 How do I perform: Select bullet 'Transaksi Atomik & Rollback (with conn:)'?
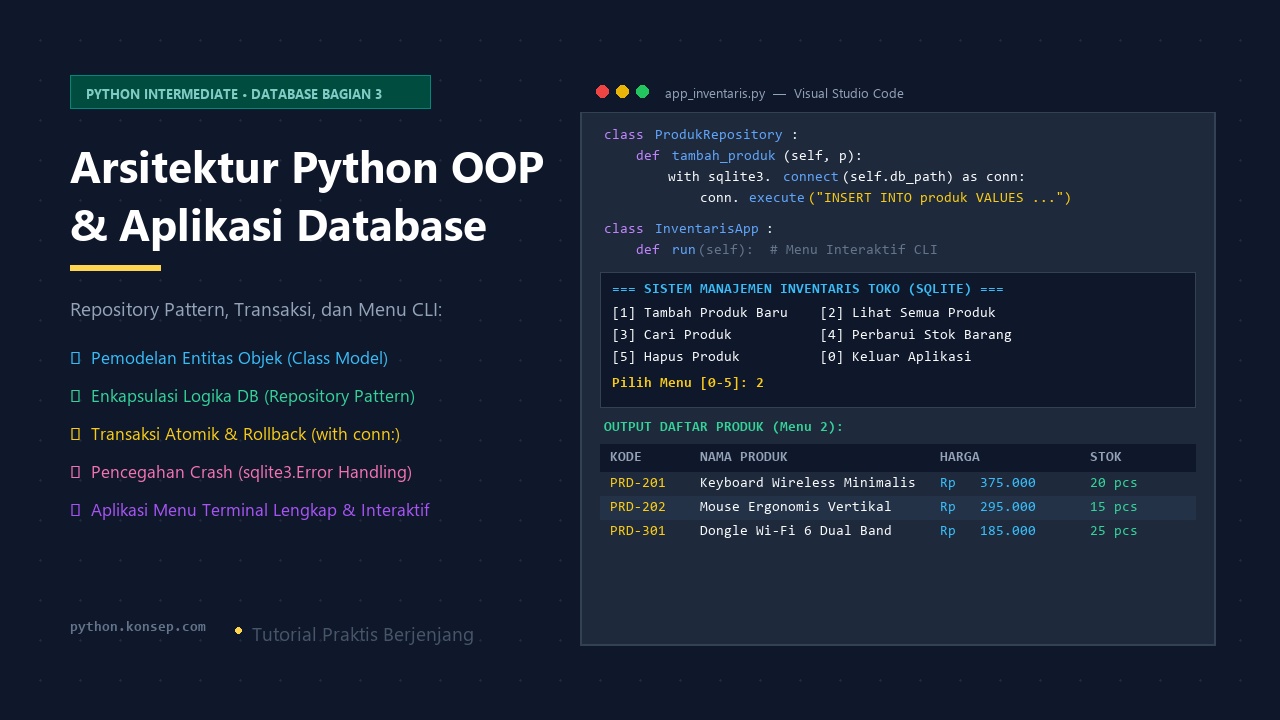(x=245, y=434)
